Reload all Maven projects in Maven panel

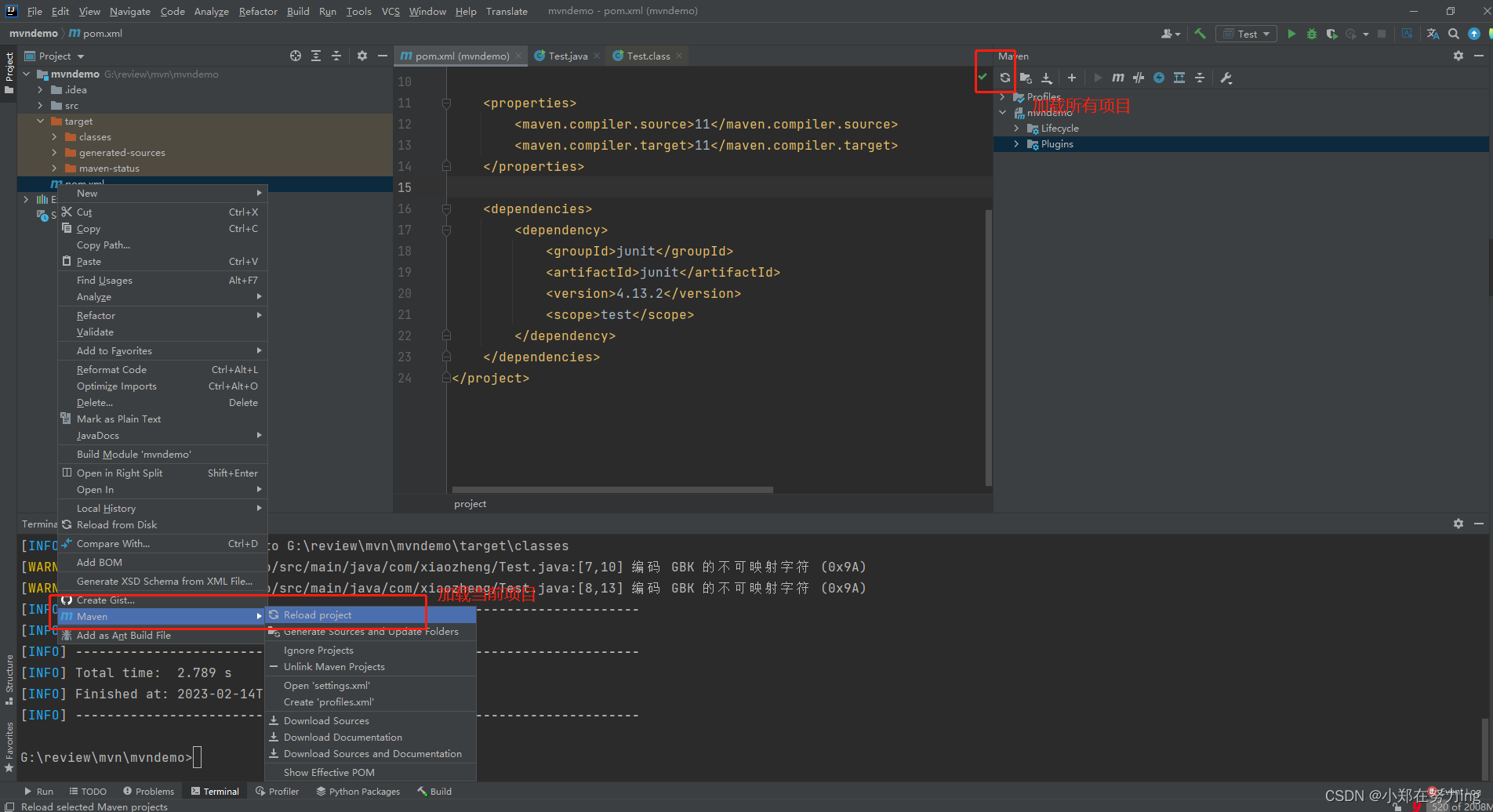click(1004, 78)
